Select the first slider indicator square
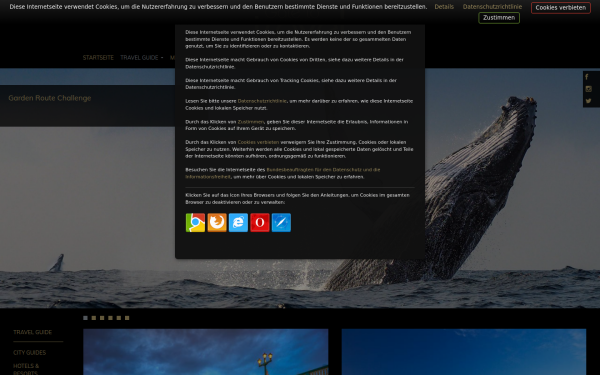Image resolution: width=600 pixels, height=375 pixels. point(85,318)
